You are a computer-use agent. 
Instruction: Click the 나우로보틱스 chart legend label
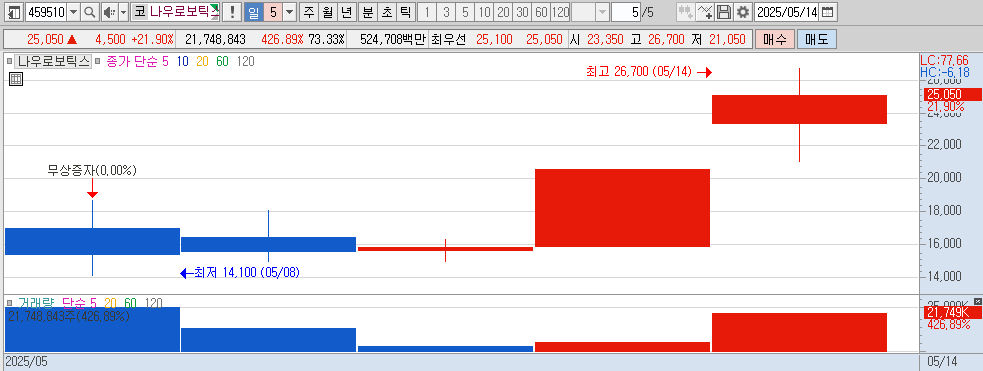pyautogui.click(x=53, y=61)
